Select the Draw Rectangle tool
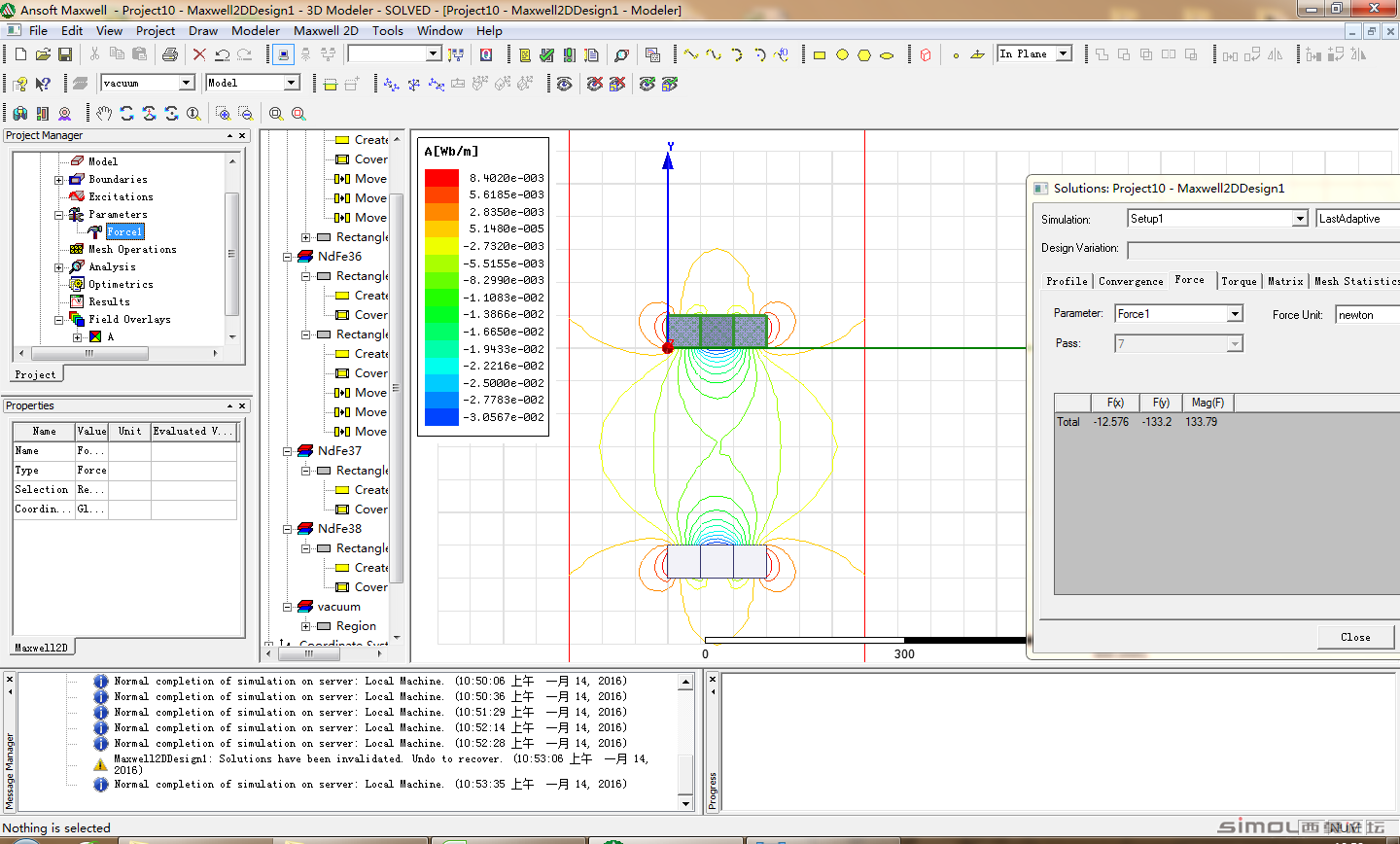 (x=820, y=54)
